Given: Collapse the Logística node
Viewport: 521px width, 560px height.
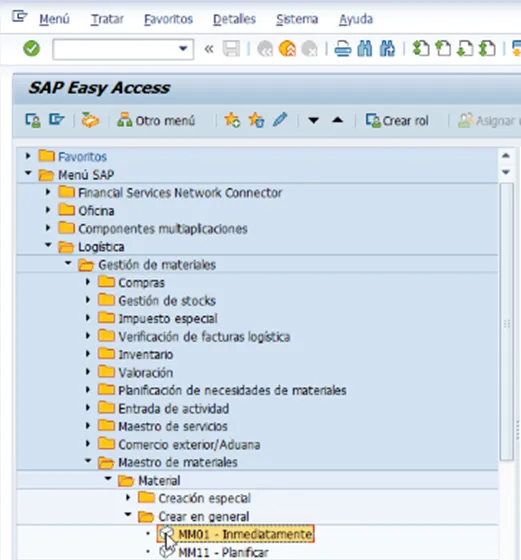Looking at the screenshot, I should pyautogui.click(x=48, y=245).
